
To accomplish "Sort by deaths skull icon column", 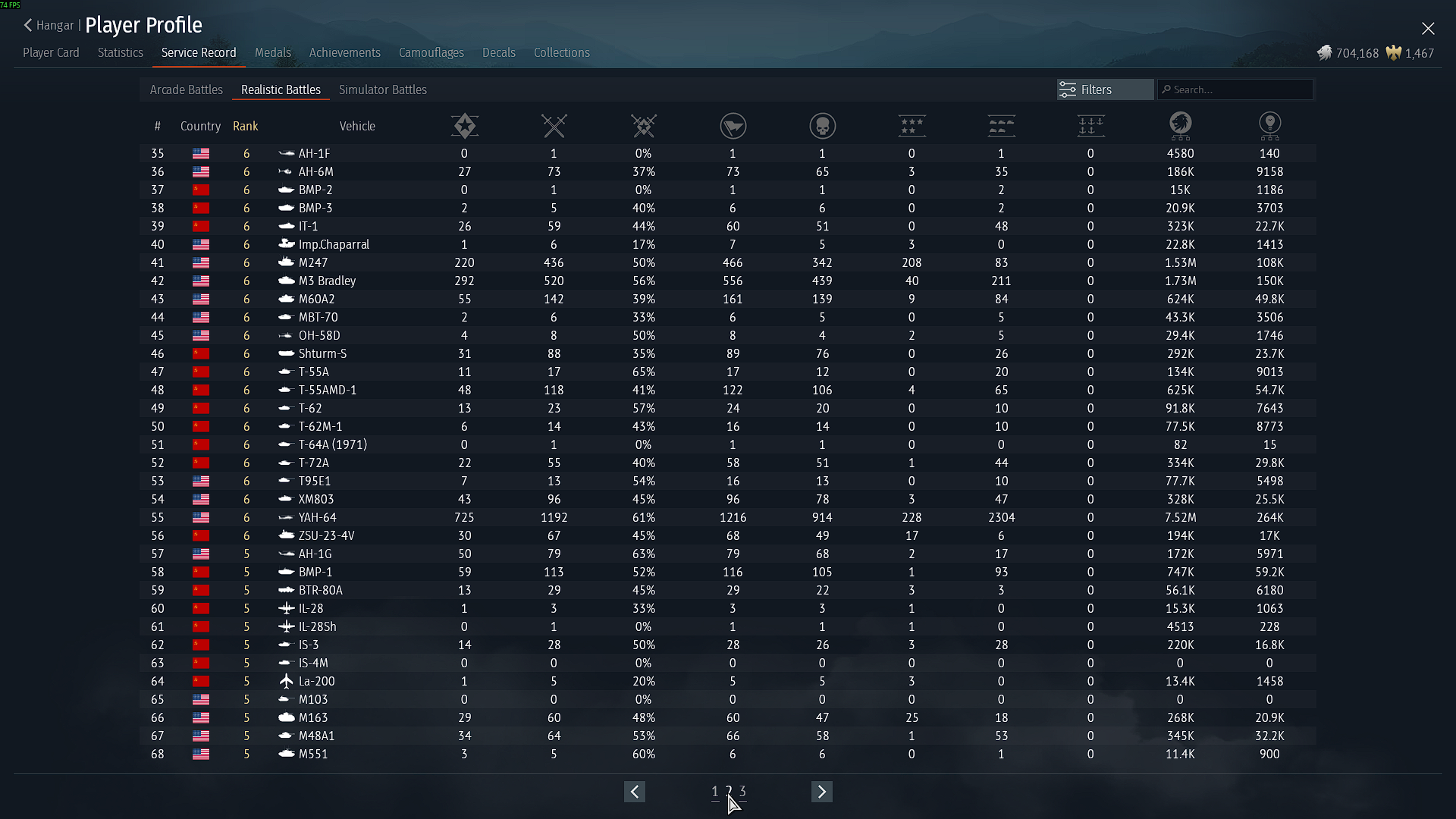I will click(822, 126).
